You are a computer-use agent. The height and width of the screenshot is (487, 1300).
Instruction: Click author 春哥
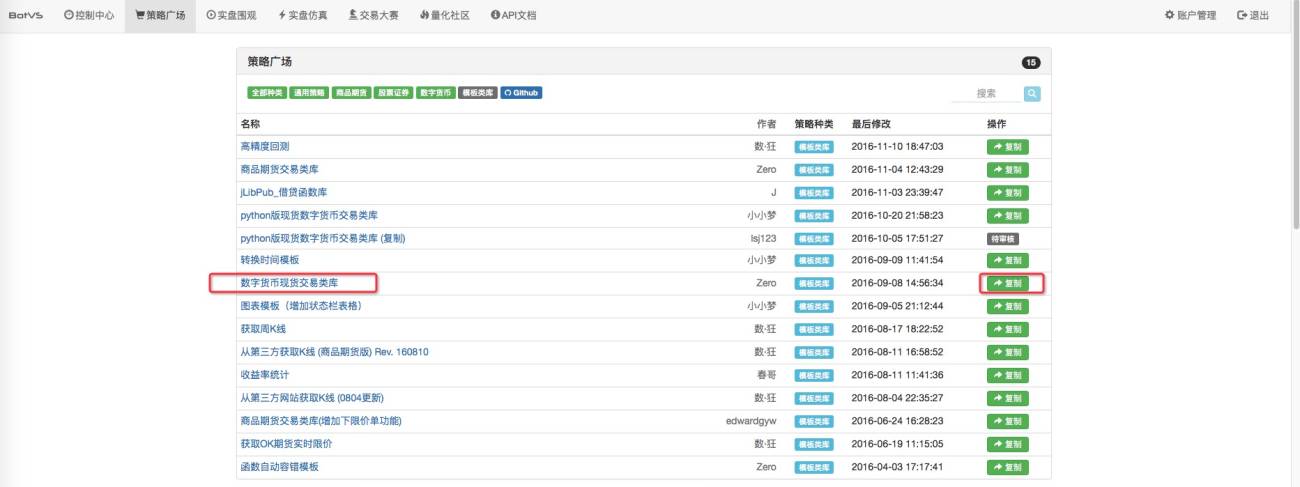[766, 375]
